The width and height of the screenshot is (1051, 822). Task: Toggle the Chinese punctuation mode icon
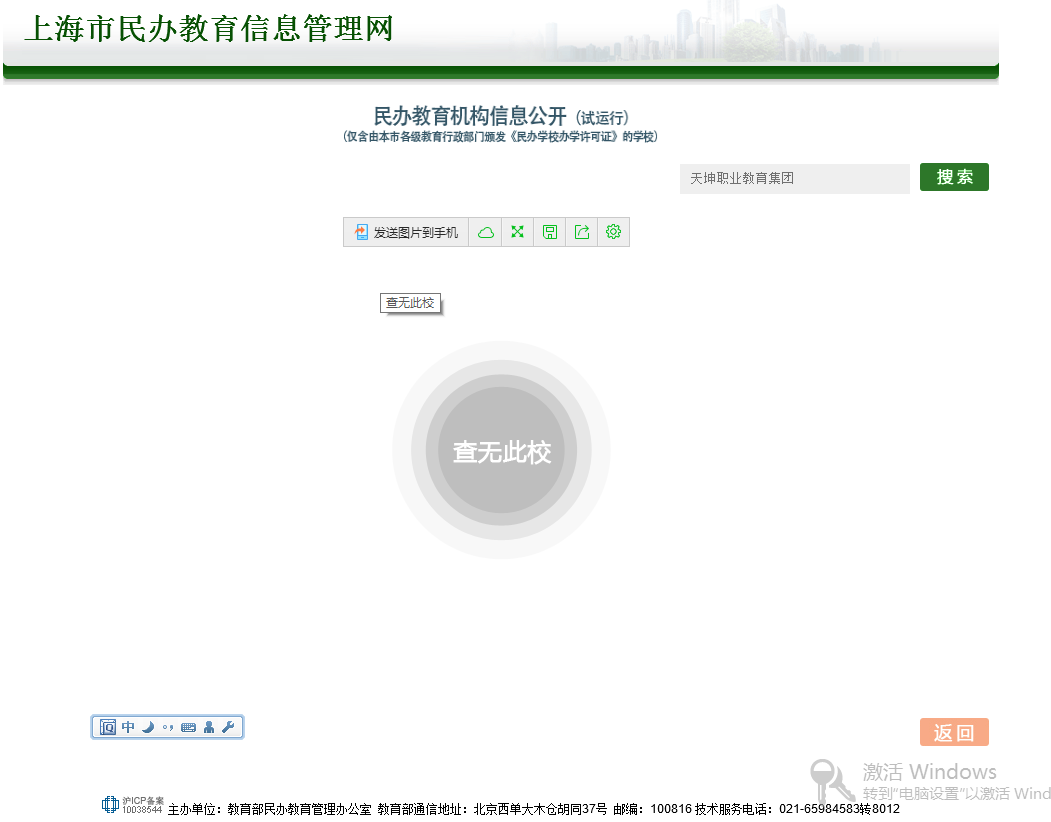[168, 727]
